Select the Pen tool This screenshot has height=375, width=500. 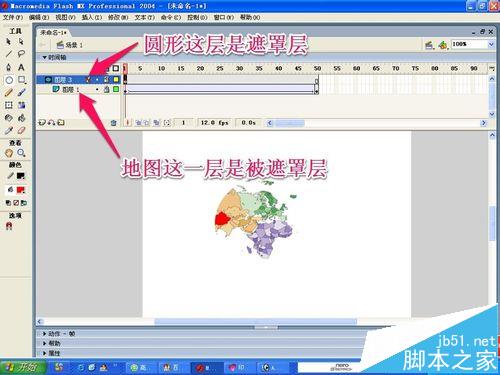9,67
